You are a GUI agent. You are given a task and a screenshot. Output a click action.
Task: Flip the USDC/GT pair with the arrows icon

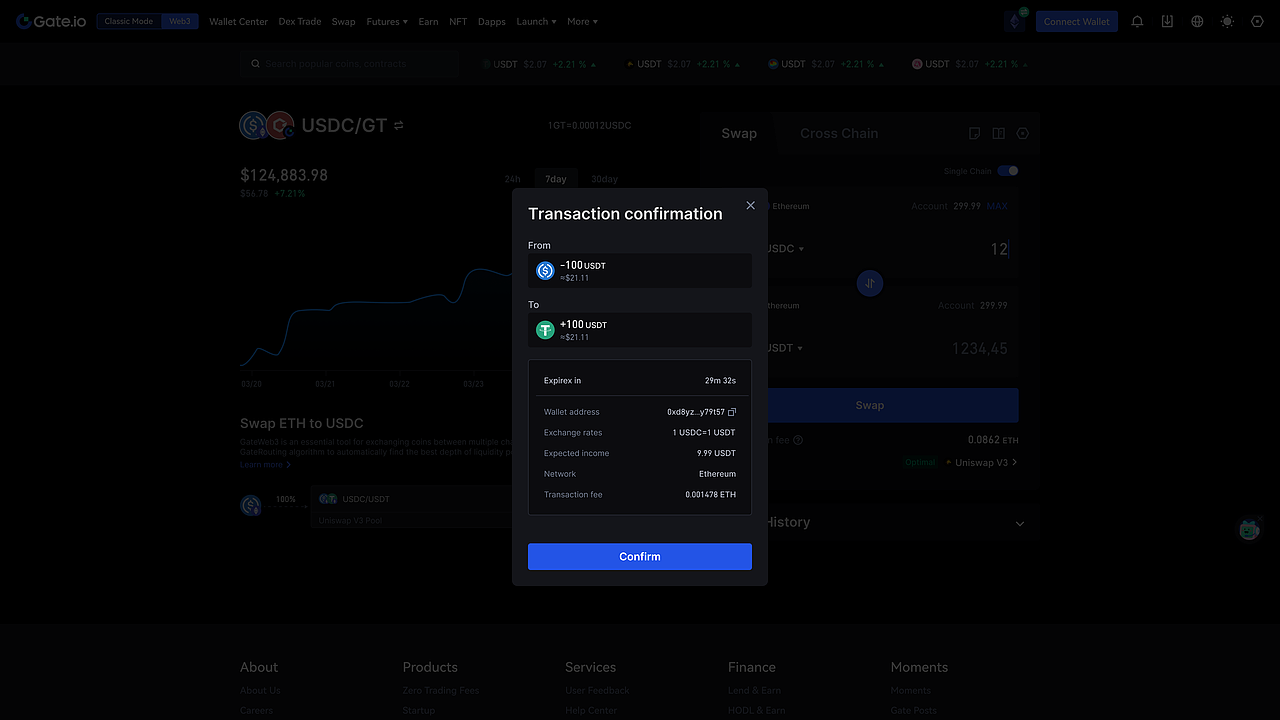tap(399, 125)
